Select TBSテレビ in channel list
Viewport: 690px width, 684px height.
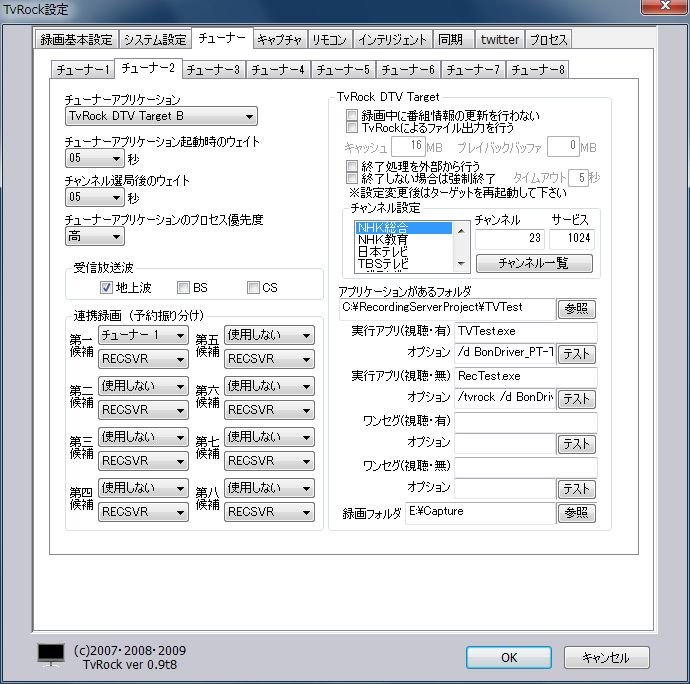[404, 263]
